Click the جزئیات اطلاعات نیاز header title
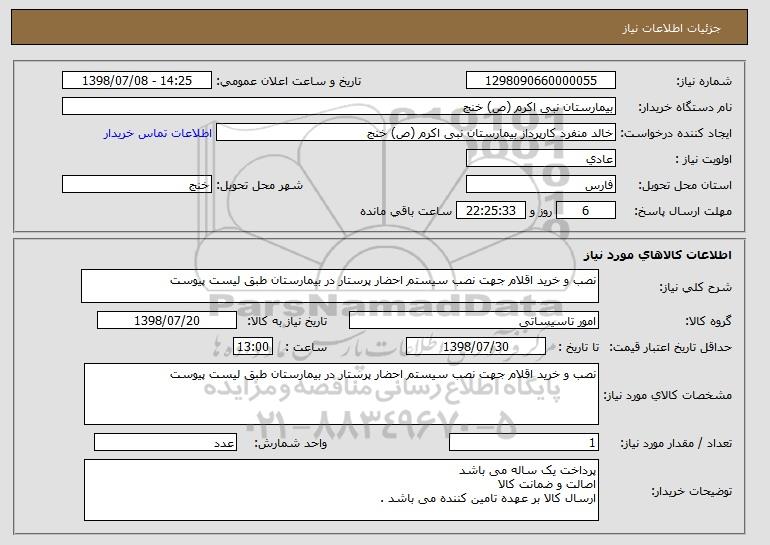Image resolution: width=770 pixels, height=545 pixels. [x=671, y=28]
